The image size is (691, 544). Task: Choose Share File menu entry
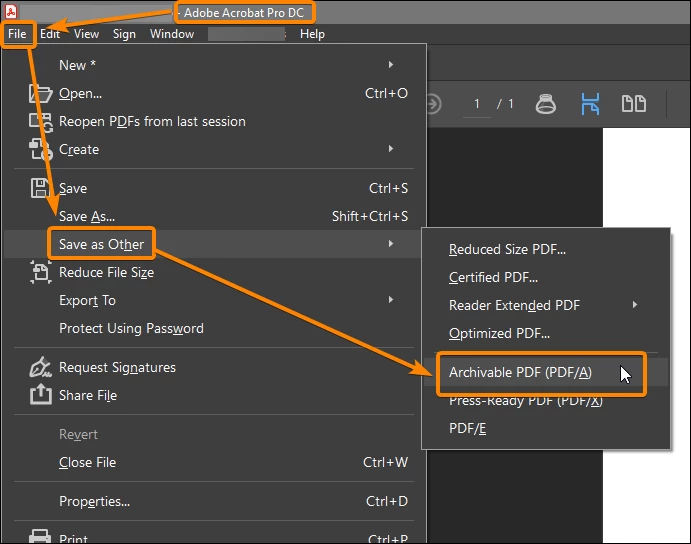(214, 395)
